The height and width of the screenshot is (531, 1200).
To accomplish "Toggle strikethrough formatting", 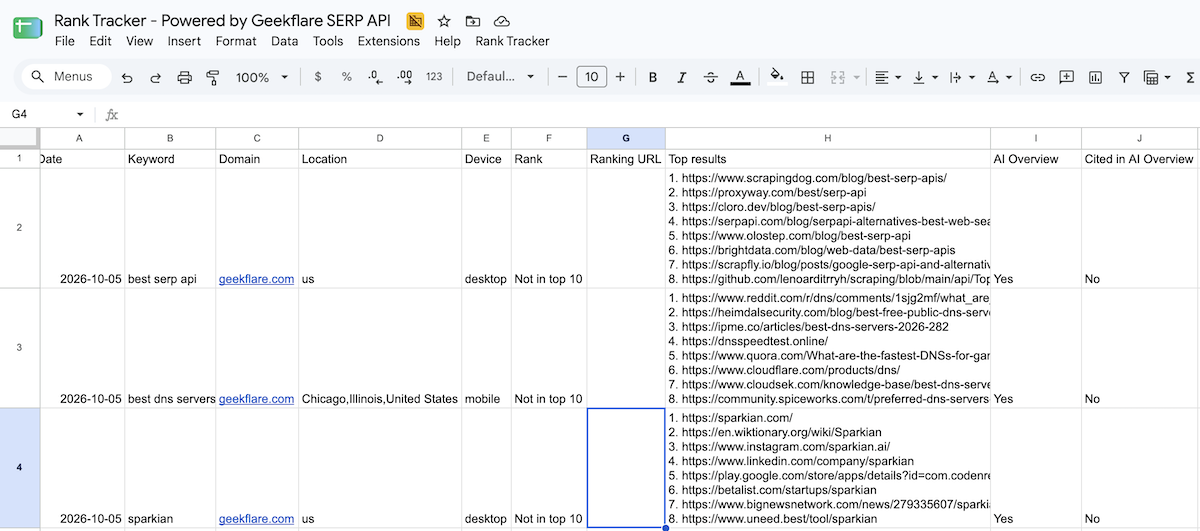I will (x=711, y=77).
